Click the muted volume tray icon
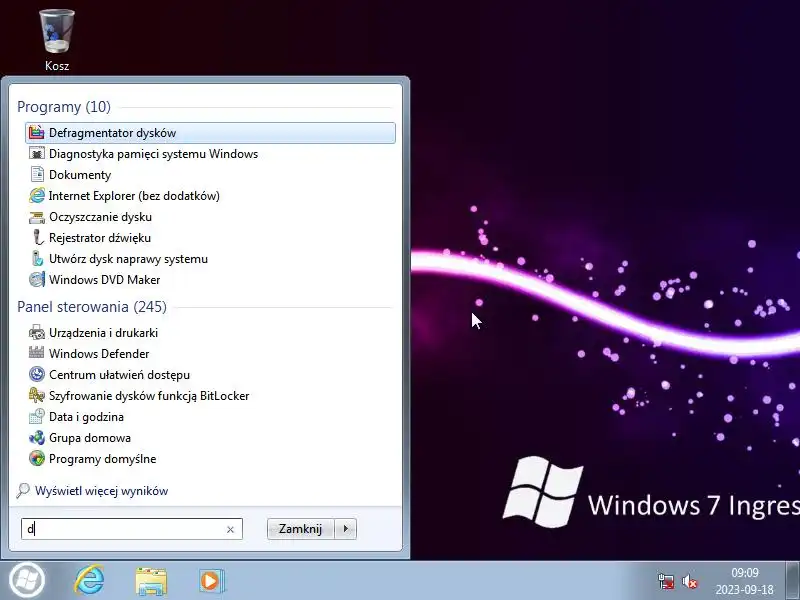 [x=689, y=581]
